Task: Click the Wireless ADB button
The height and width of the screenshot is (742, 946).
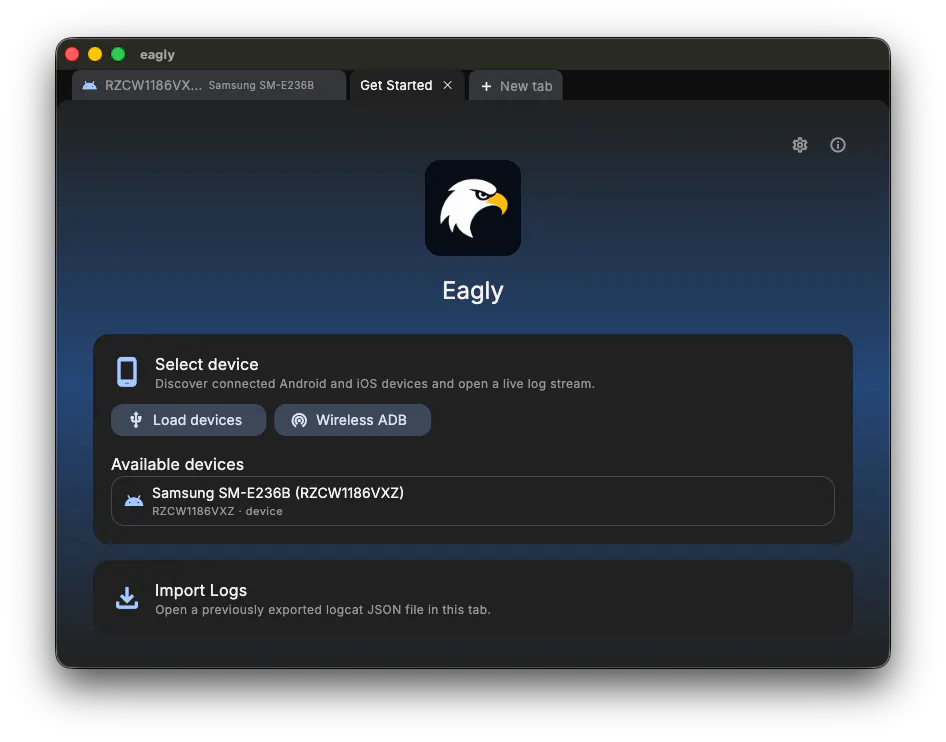Action: pos(352,420)
